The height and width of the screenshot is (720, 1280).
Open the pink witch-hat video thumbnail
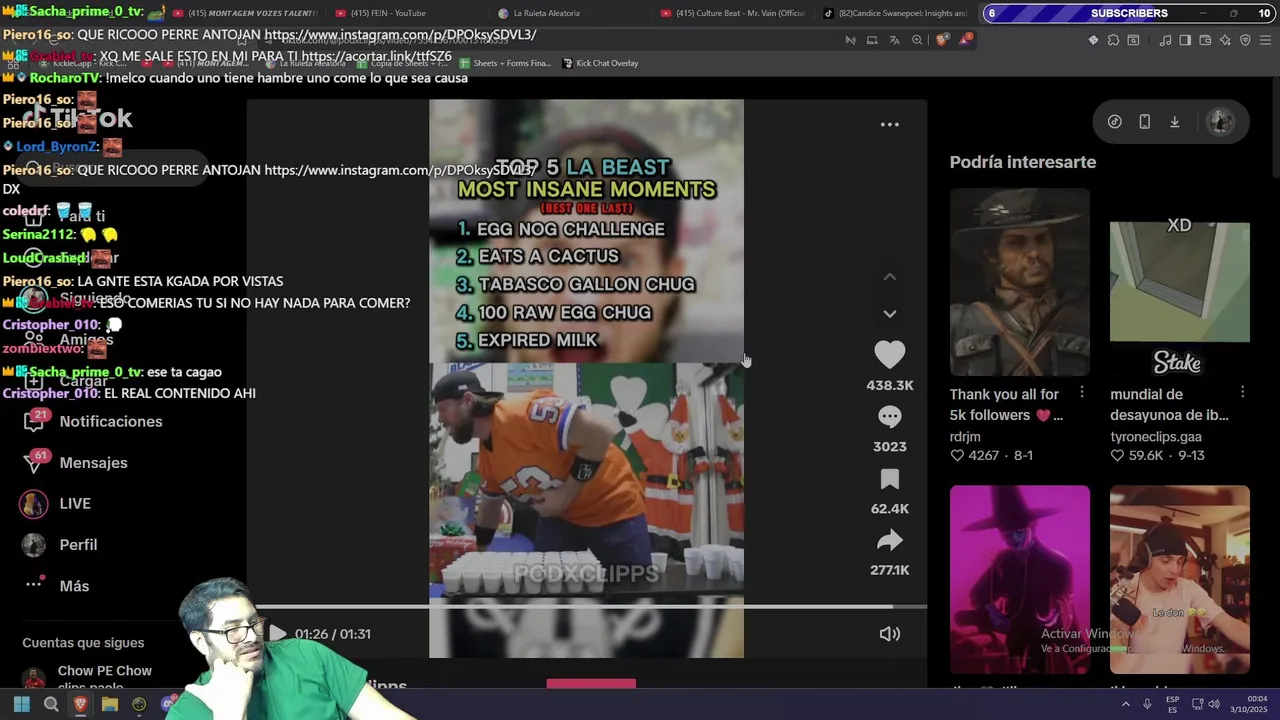click(x=1019, y=579)
